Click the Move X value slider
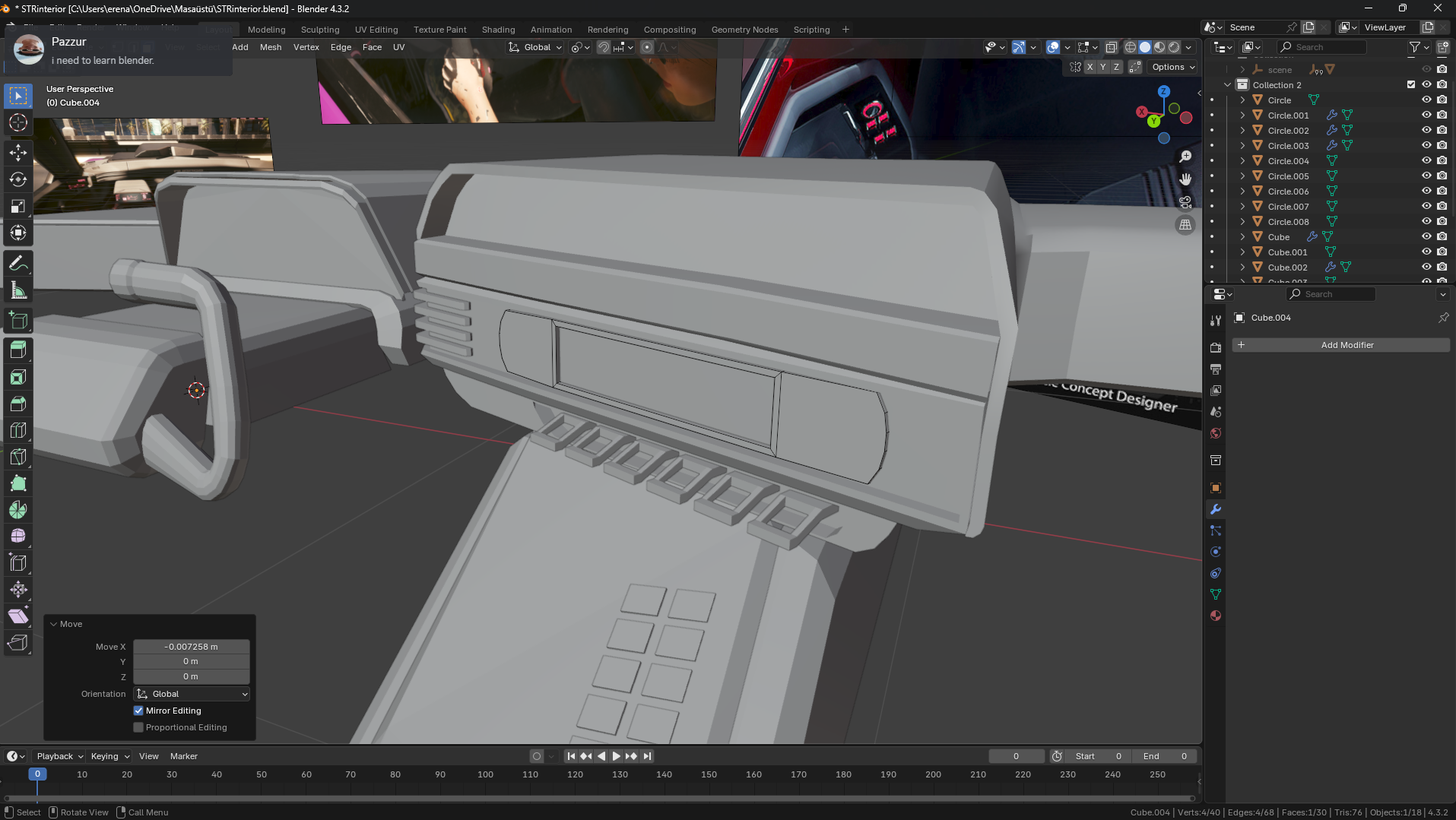This screenshot has height=820, width=1456. pyautogui.click(x=192, y=647)
